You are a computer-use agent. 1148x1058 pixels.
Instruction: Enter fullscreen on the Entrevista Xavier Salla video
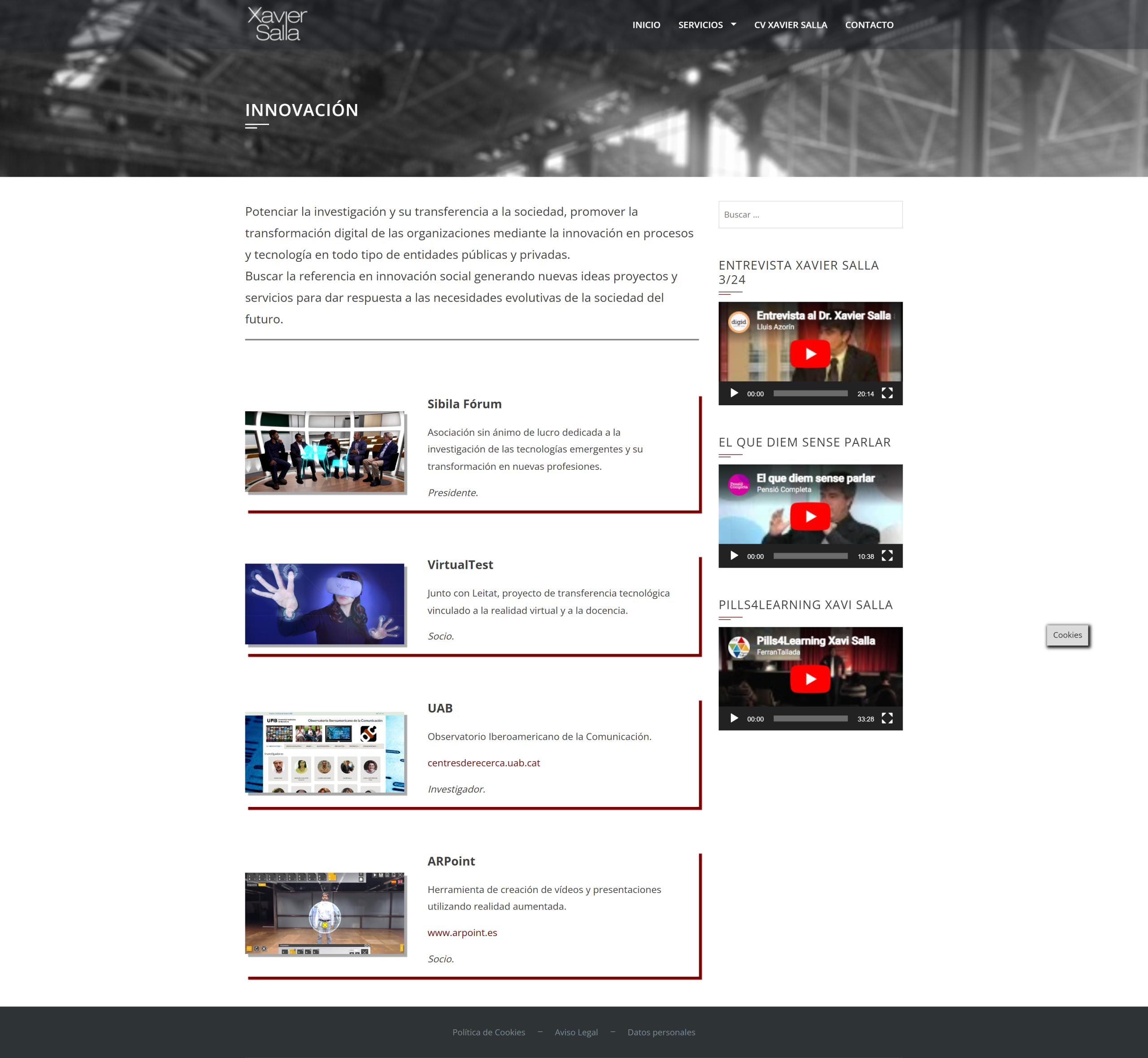click(x=887, y=393)
